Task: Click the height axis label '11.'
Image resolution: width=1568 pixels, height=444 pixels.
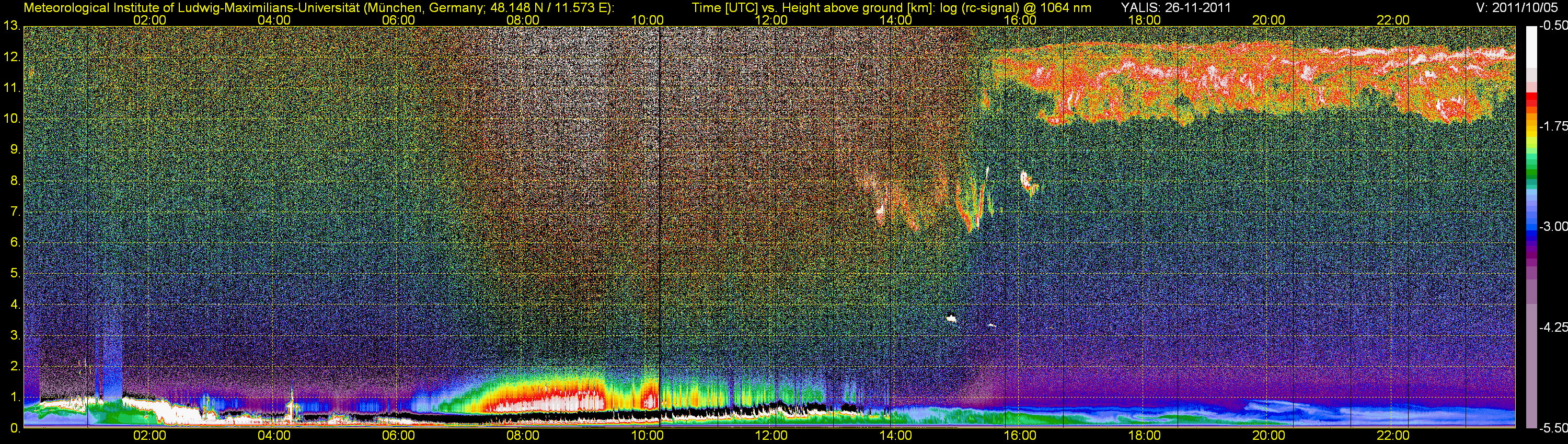Action: point(11,88)
